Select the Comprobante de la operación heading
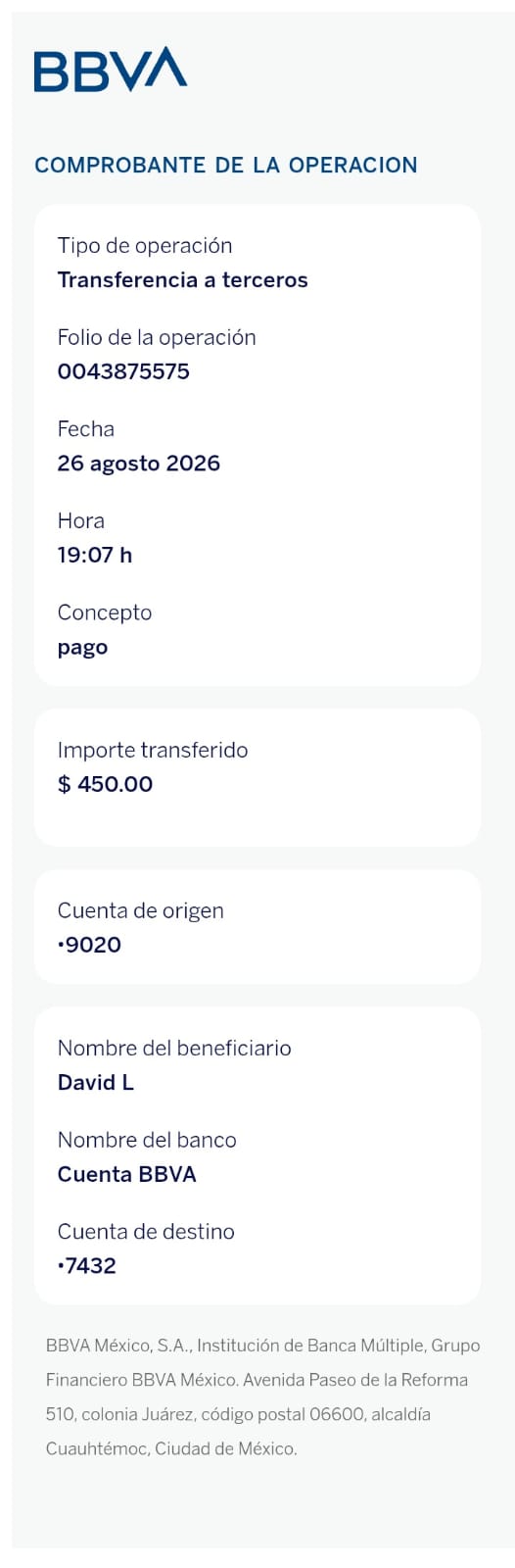Viewport: 515px width, 1568px height. (x=226, y=165)
